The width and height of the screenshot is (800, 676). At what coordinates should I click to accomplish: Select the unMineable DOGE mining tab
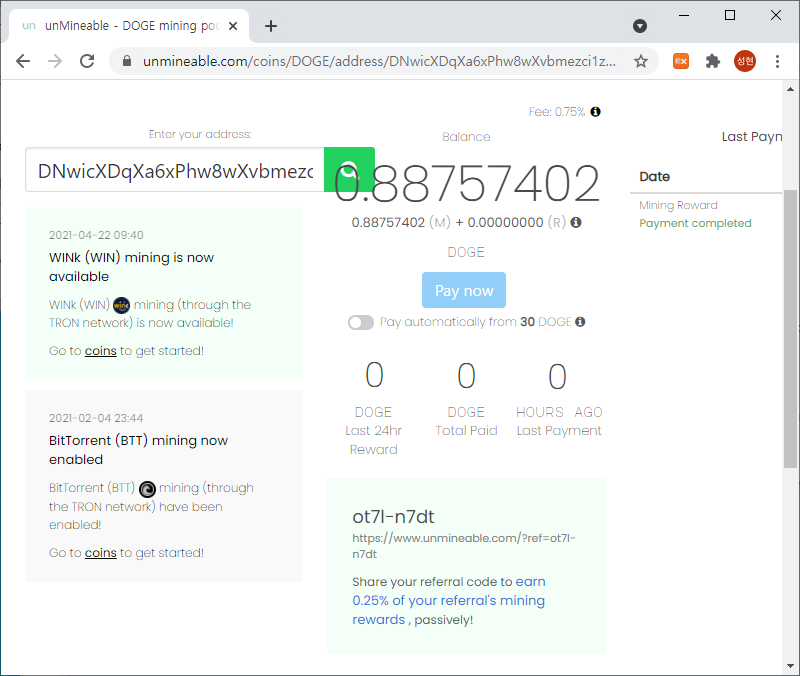click(x=129, y=26)
